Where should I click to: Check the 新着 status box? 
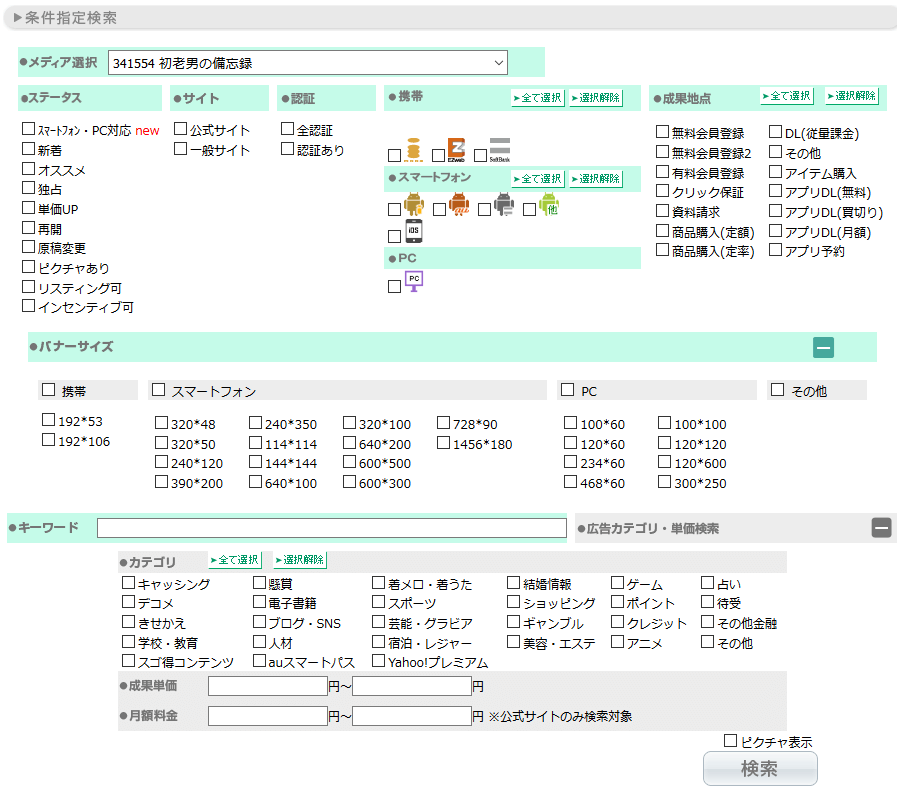coord(28,149)
